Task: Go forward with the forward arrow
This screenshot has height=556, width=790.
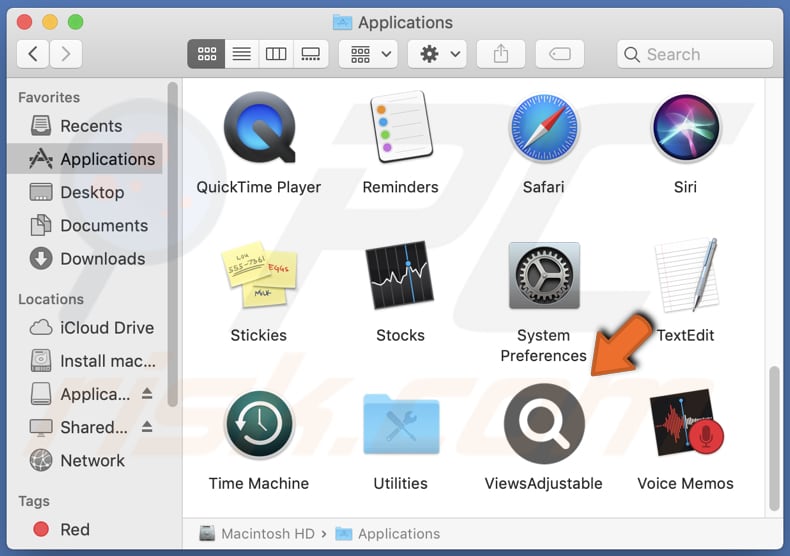Action: pyautogui.click(x=65, y=54)
